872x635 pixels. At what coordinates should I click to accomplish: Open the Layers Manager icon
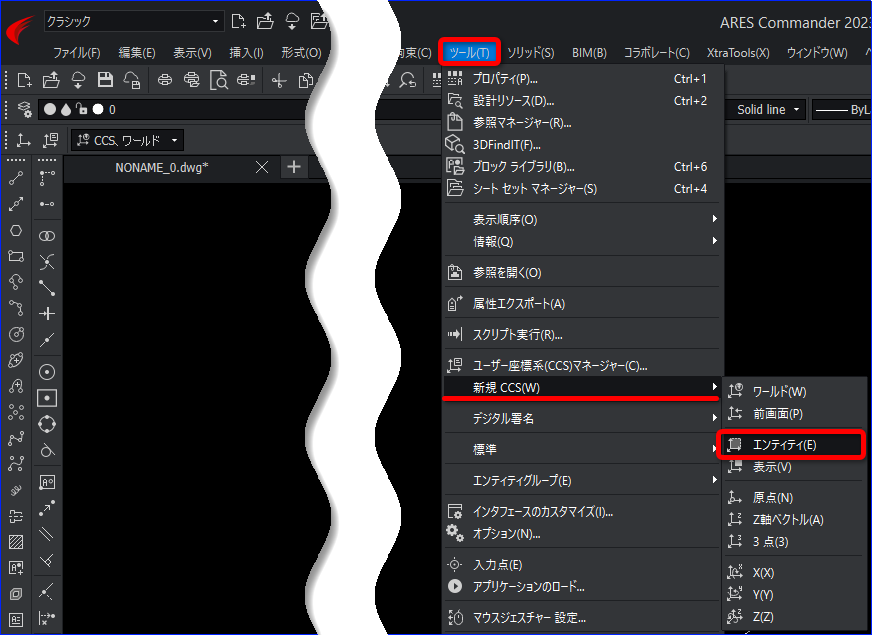tap(24, 110)
